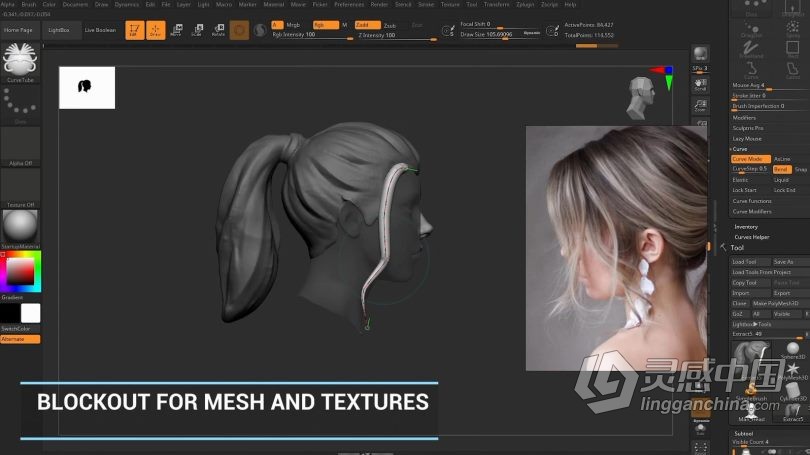Click the Home Page button
The image size is (810, 455).
[18, 30]
